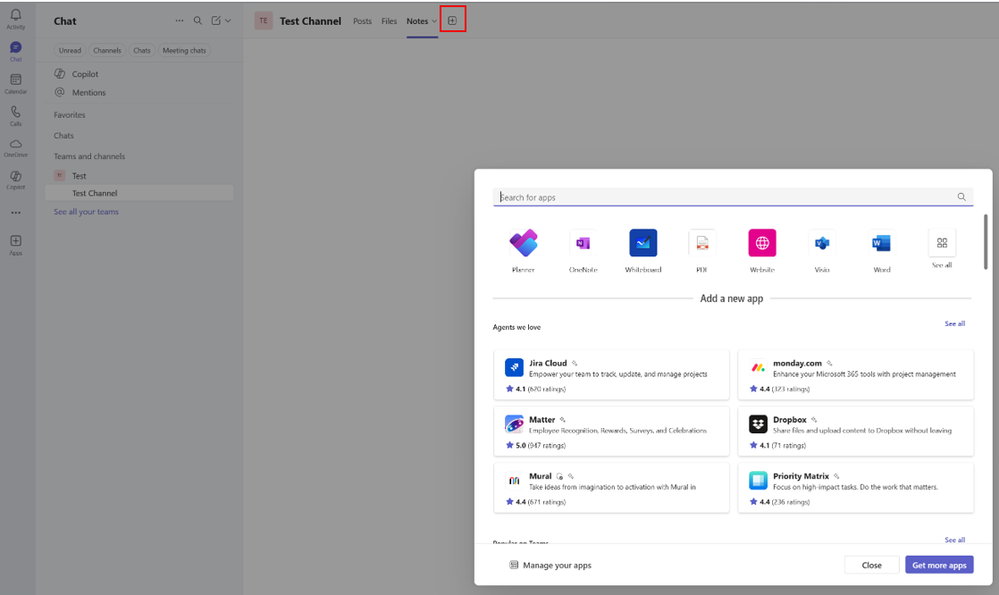Viewport: 999px width, 595px height.
Task: Filter chat list by Channels
Action: tap(107, 50)
